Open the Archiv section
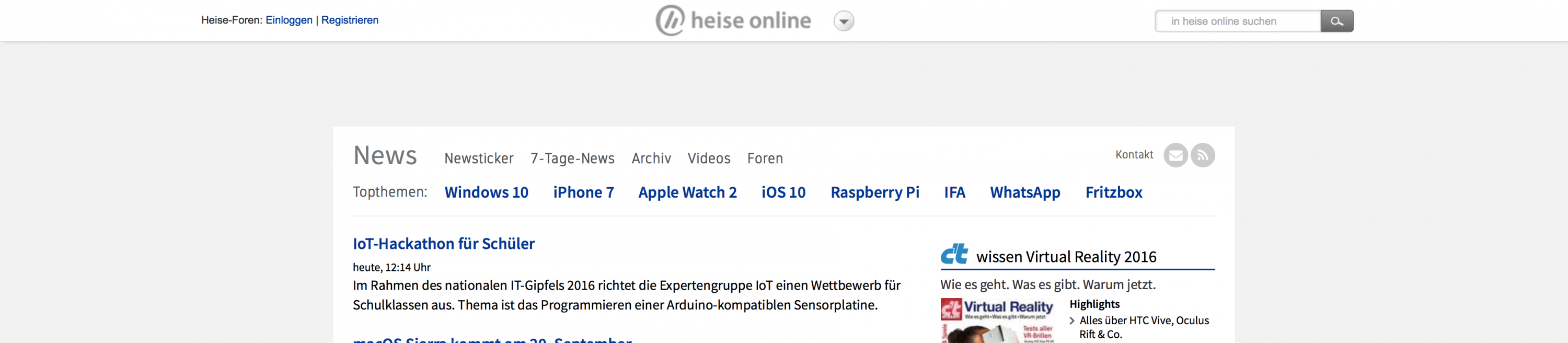The width and height of the screenshot is (1568, 343). coord(651,158)
